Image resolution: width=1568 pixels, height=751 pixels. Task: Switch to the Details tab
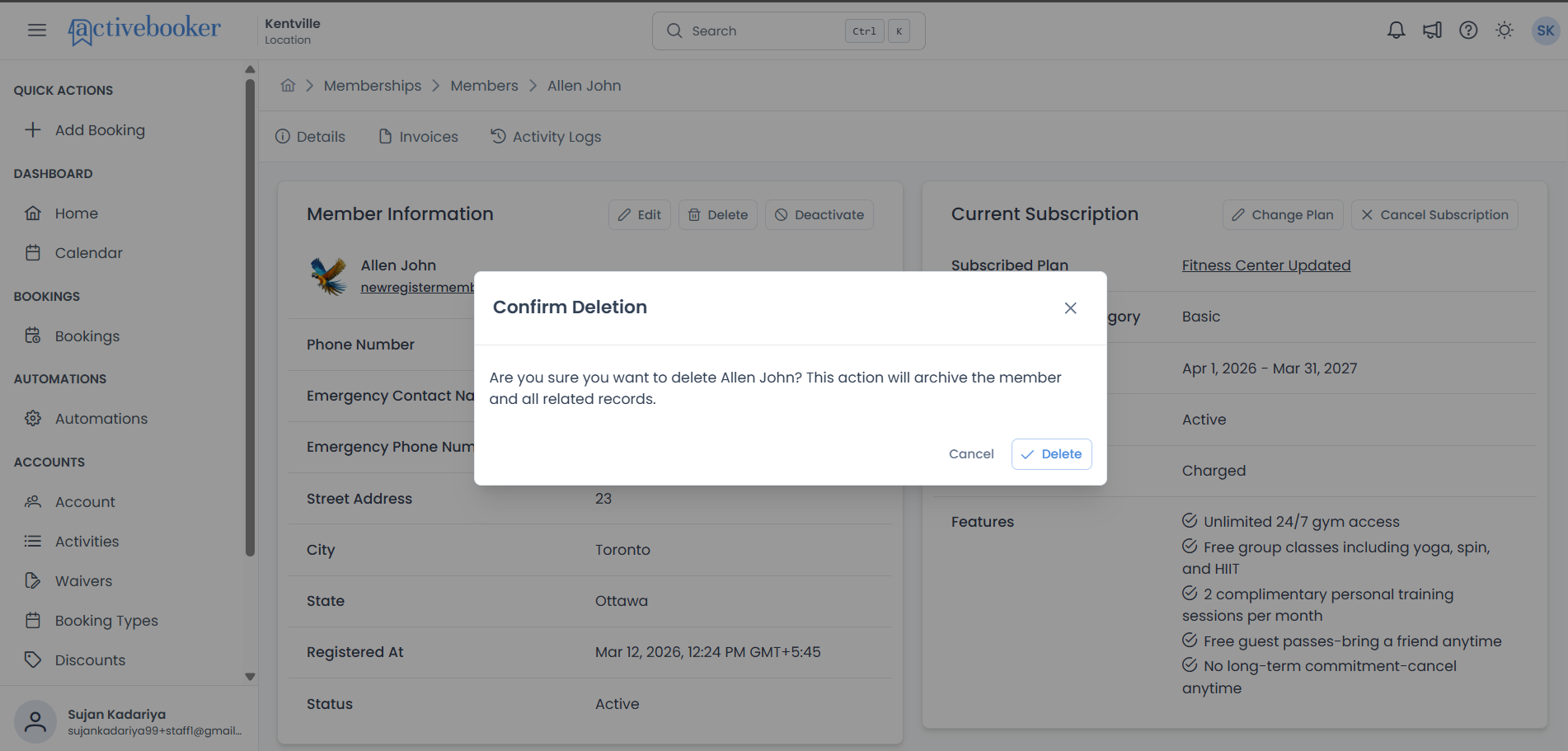[310, 137]
